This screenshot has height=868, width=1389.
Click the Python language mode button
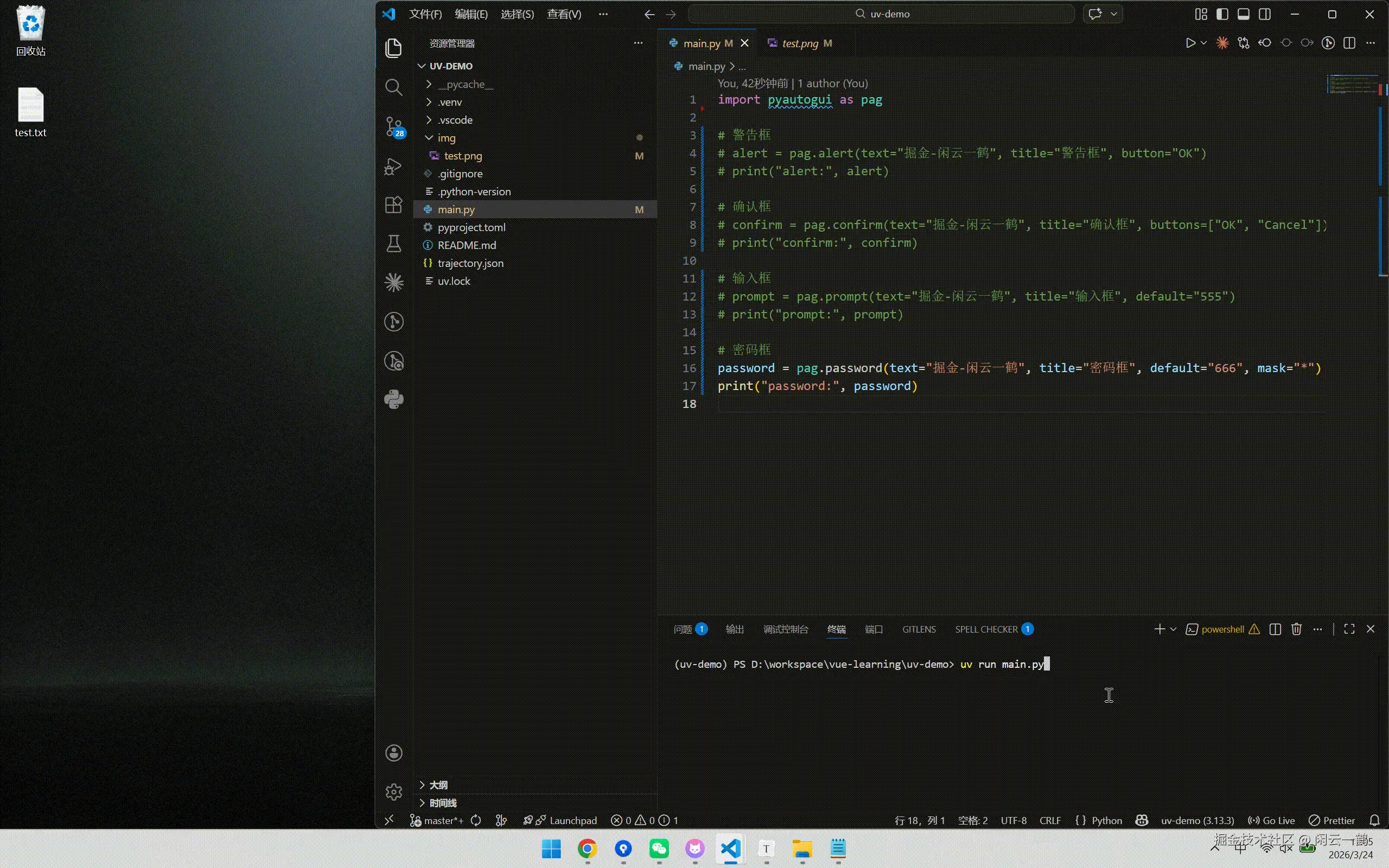(x=1106, y=820)
